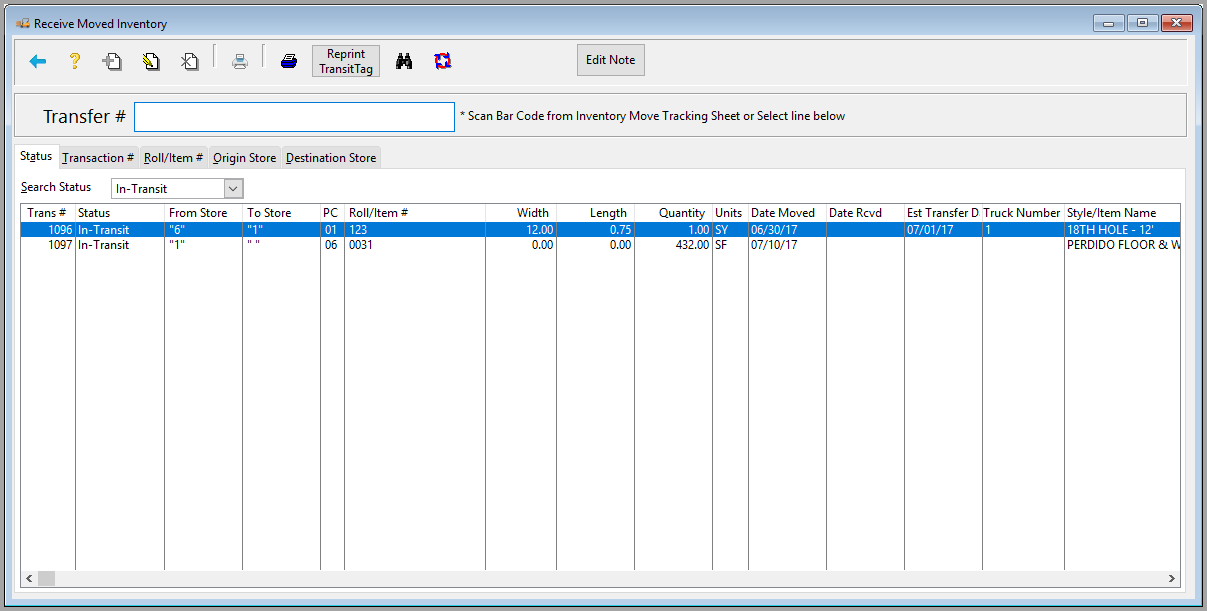Image resolution: width=1207 pixels, height=611 pixels.
Task: Click the From Store column header
Action: pyautogui.click(x=204, y=213)
